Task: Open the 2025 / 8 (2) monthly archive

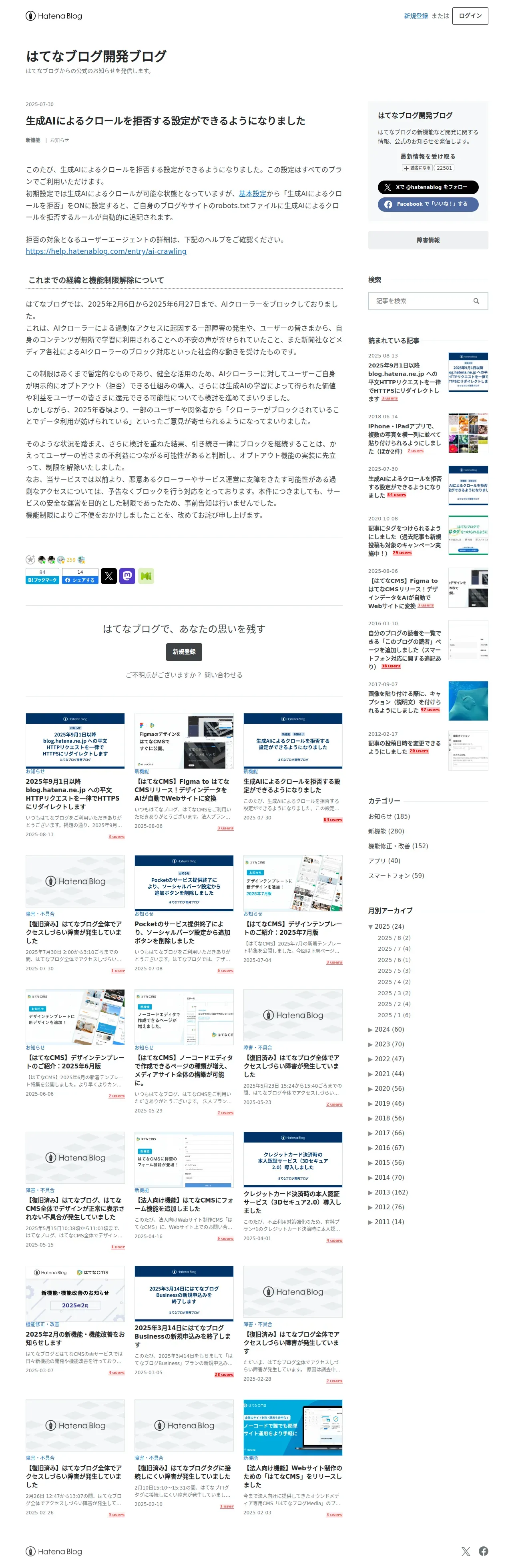Action: click(x=394, y=938)
